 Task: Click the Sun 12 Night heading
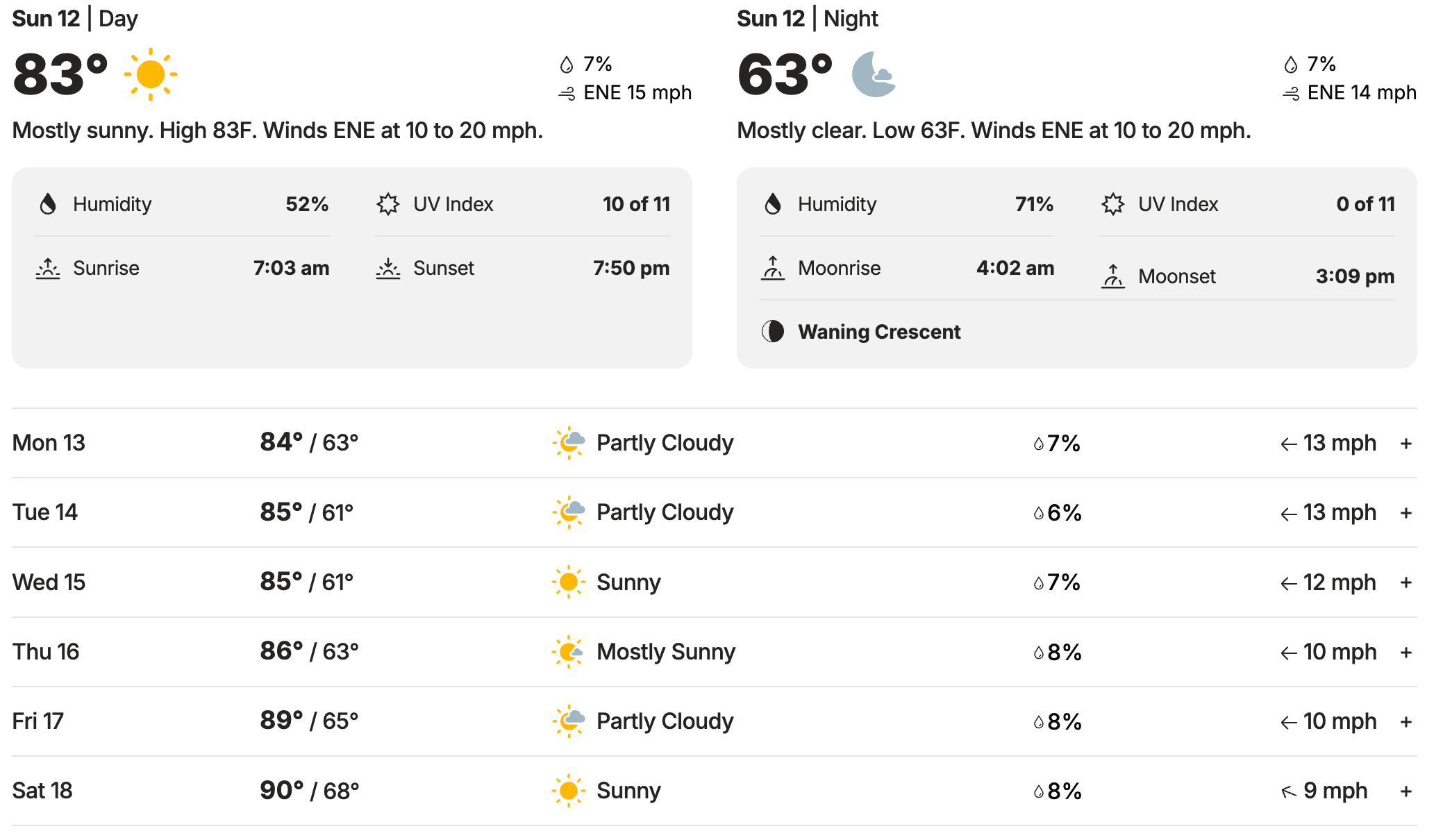pyautogui.click(x=807, y=19)
